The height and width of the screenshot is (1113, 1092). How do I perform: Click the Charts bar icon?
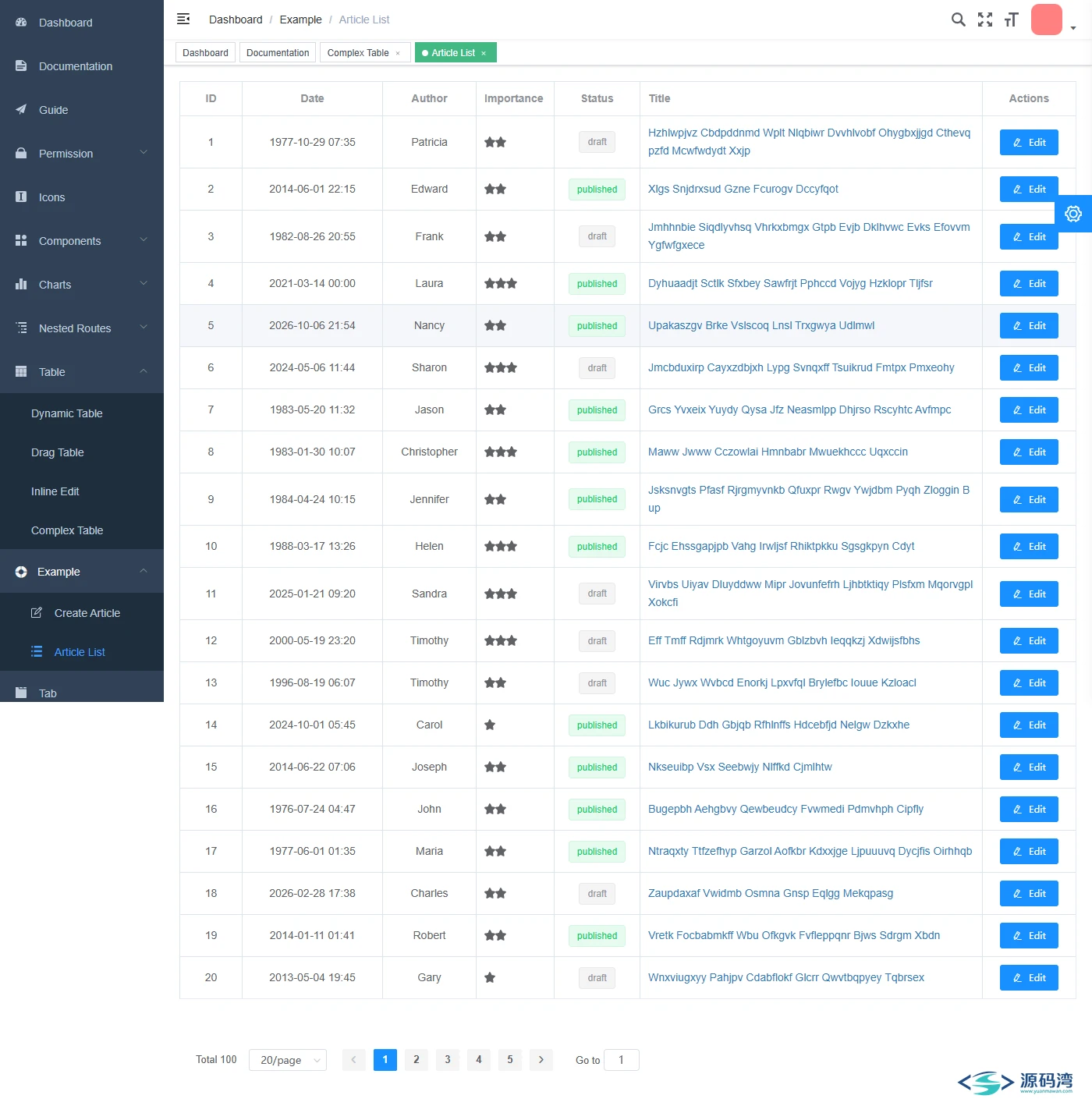[x=21, y=285]
